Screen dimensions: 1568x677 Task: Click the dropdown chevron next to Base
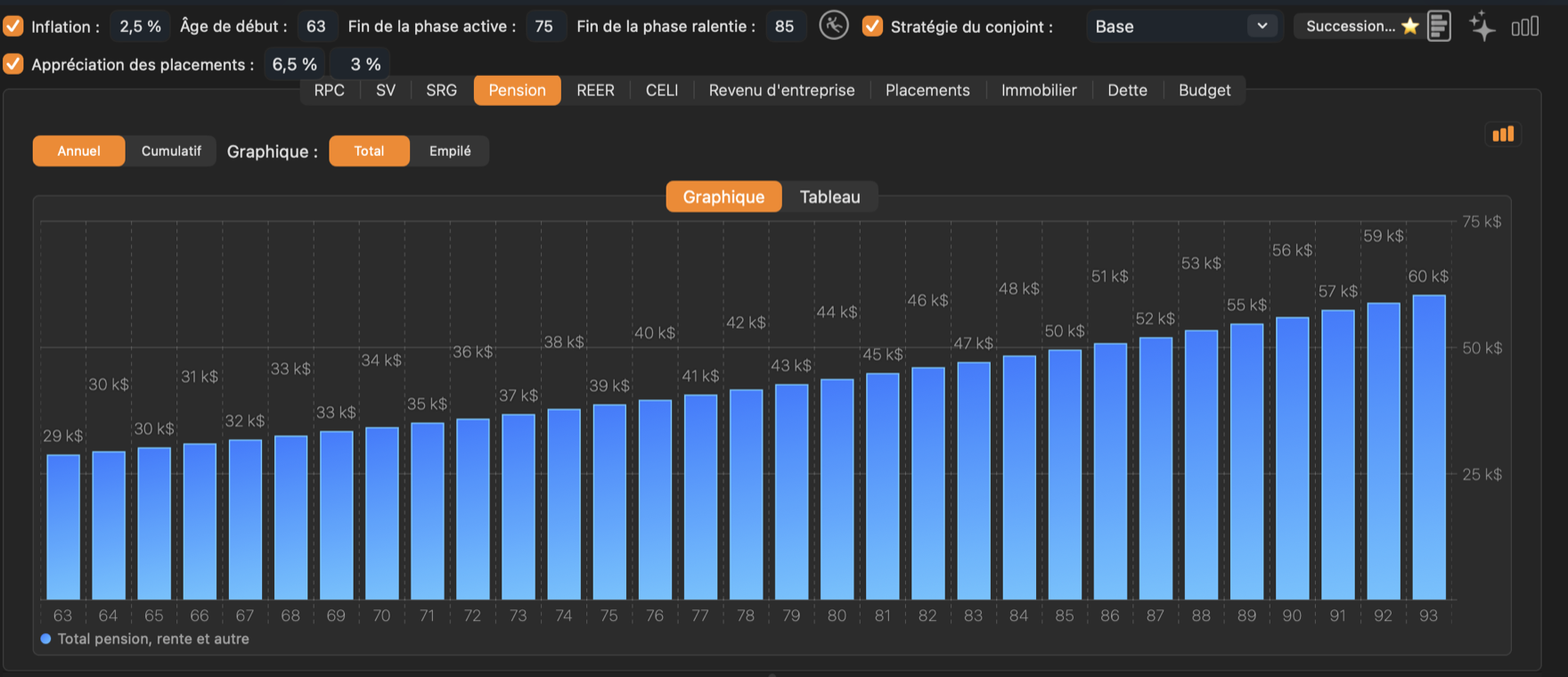pyautogui.click(x=1262, y=26)
